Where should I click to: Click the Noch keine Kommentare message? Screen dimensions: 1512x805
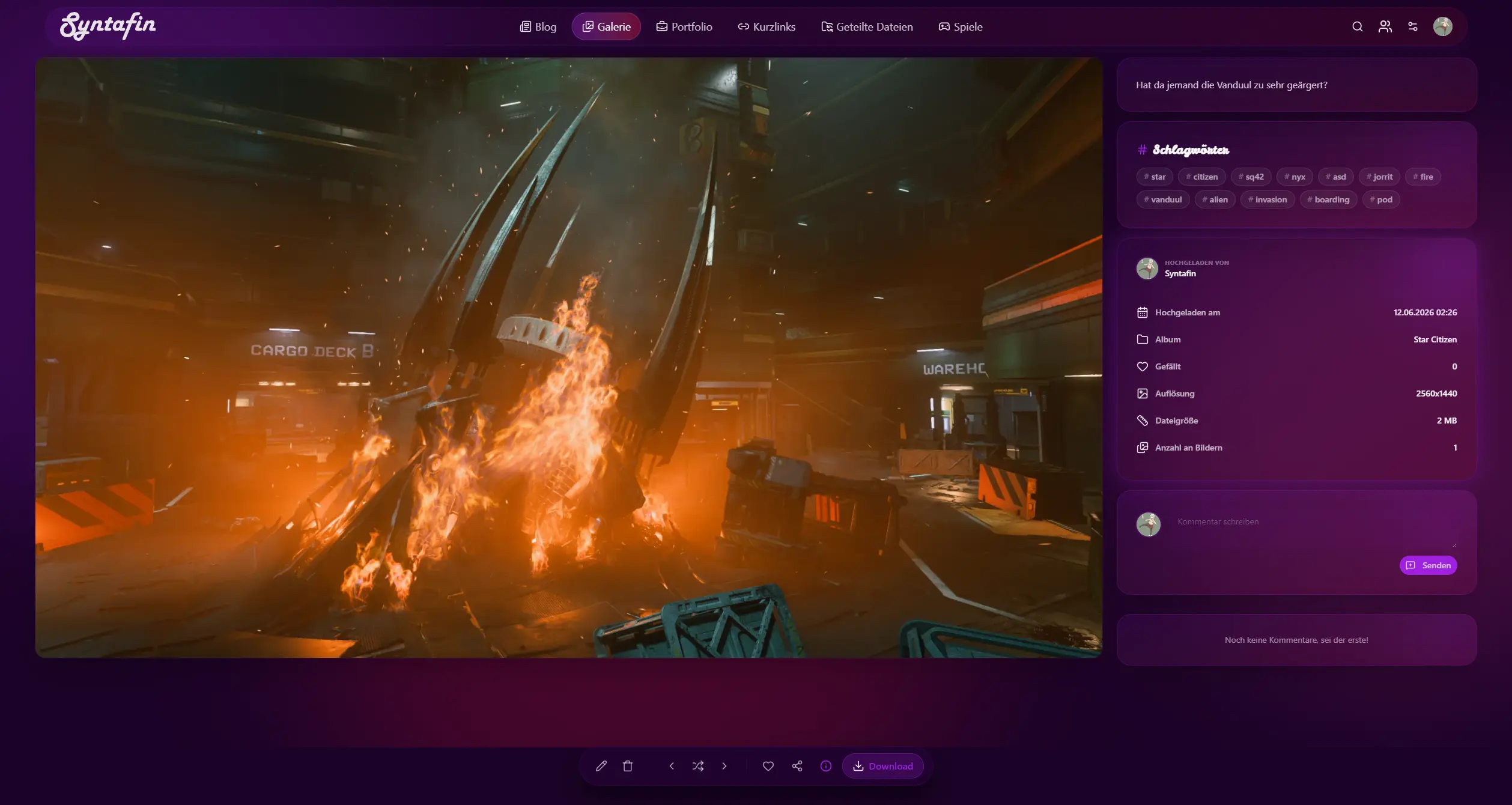1296,640
